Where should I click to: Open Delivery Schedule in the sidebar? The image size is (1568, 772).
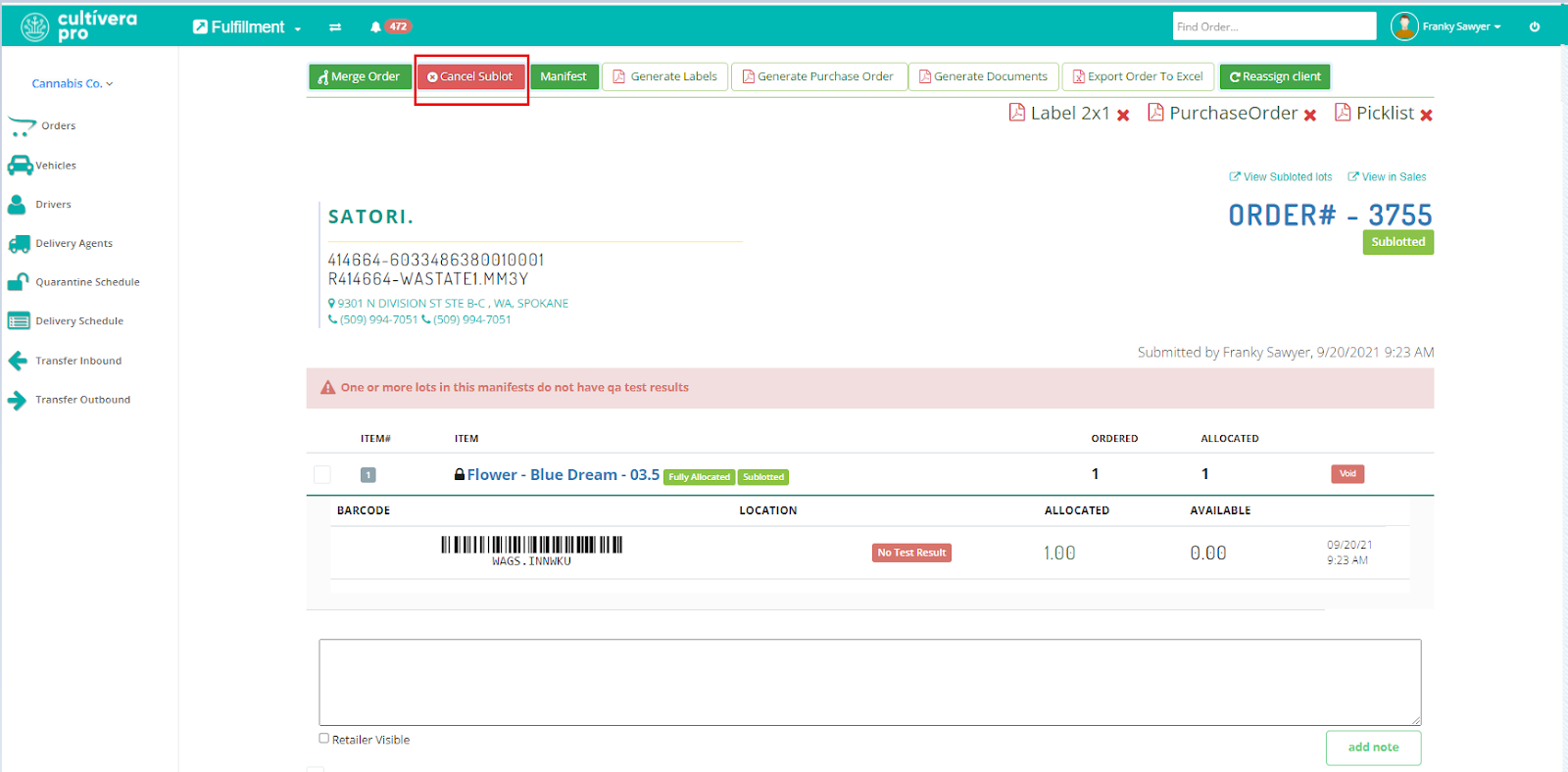[x=79, y=321]
